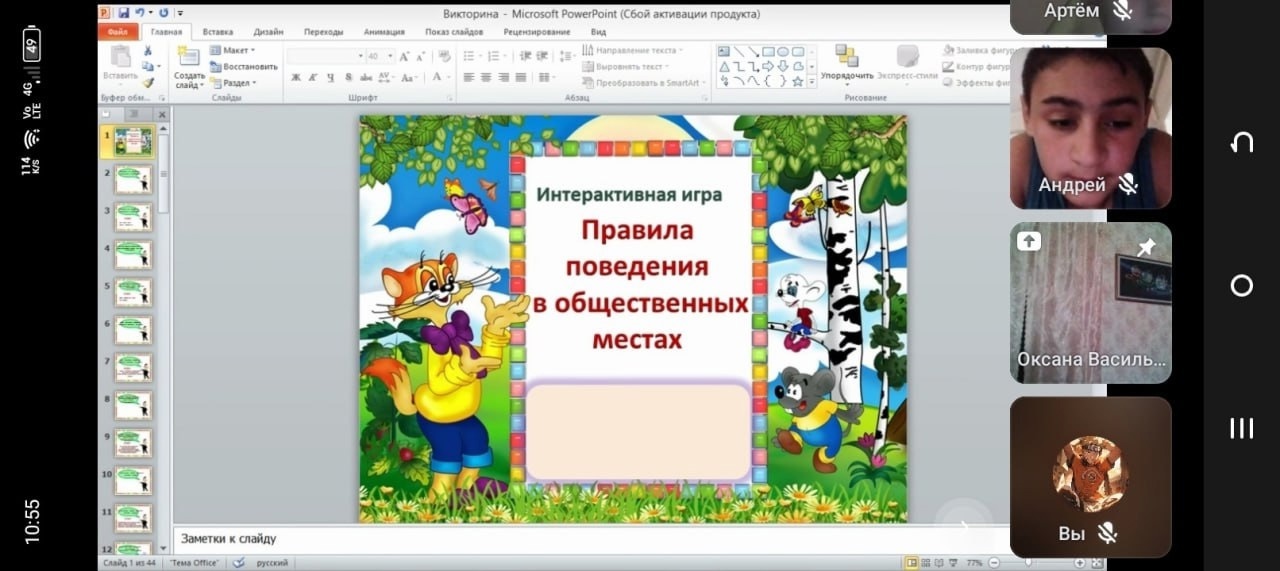Open the font name combo box
The width and height of the screenshot is (1280, 571).
pos(324,57)
